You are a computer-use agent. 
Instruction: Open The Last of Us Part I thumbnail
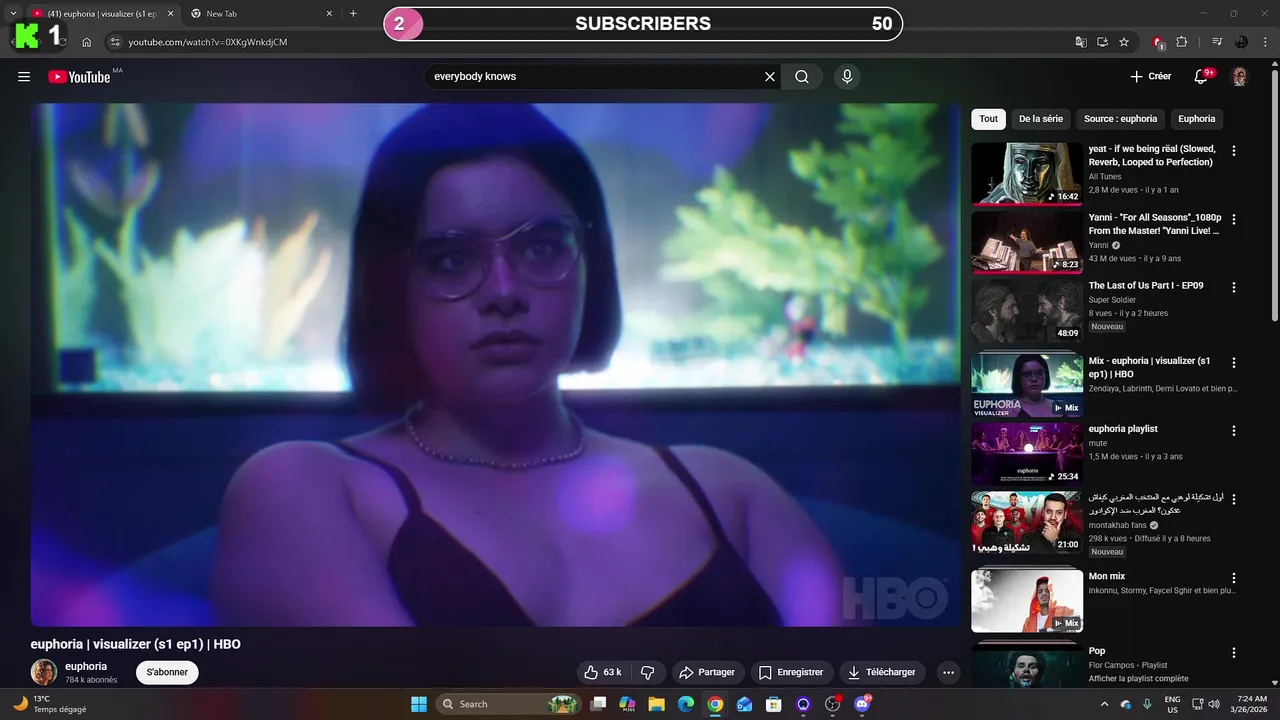(x=1027, y=311)
